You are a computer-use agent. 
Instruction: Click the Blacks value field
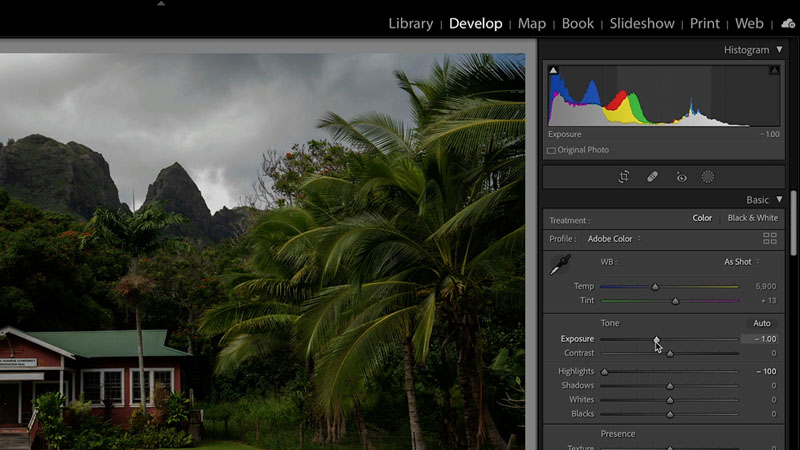[773, 414]
